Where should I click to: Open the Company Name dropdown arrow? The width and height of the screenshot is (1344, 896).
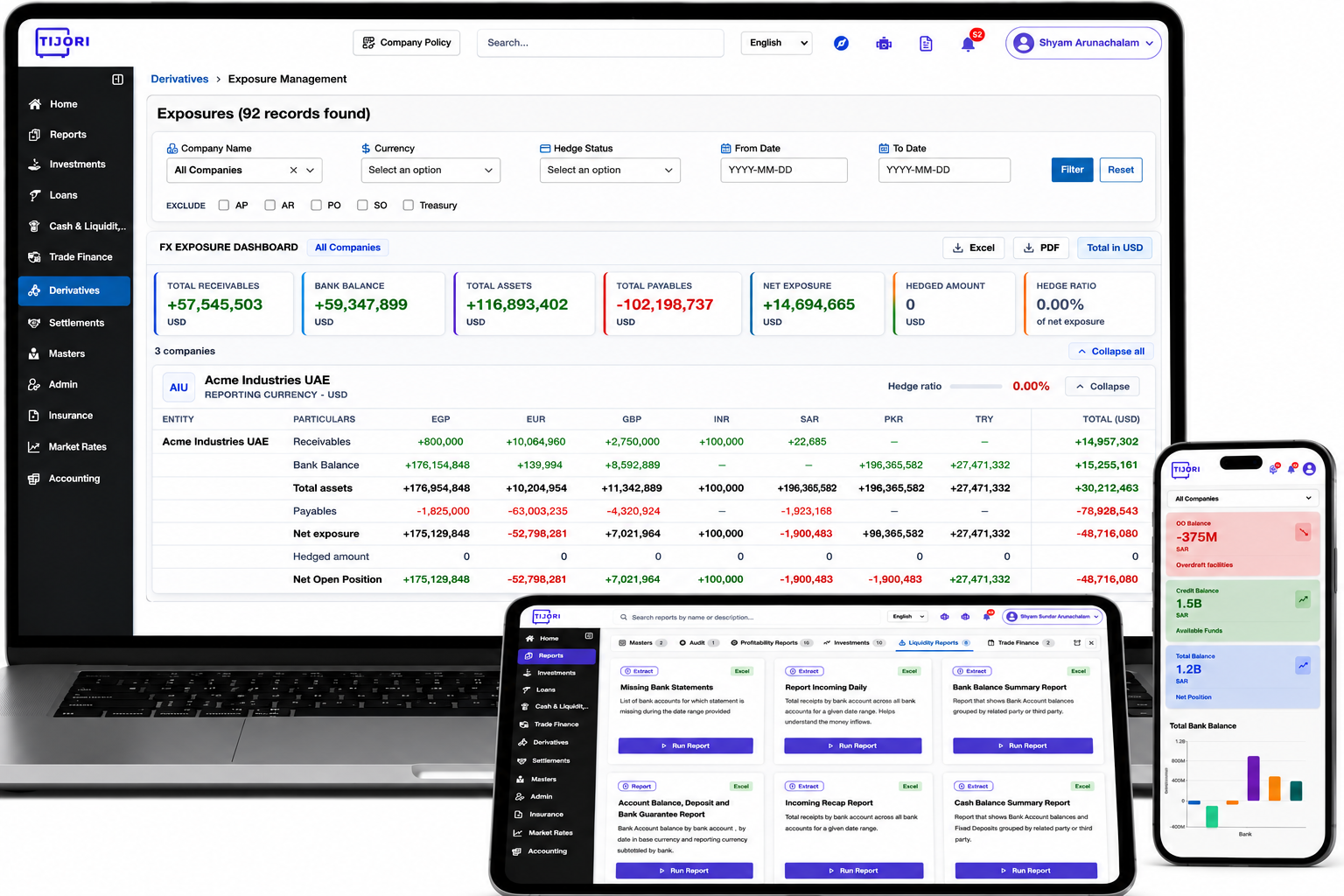pos(310,171)
